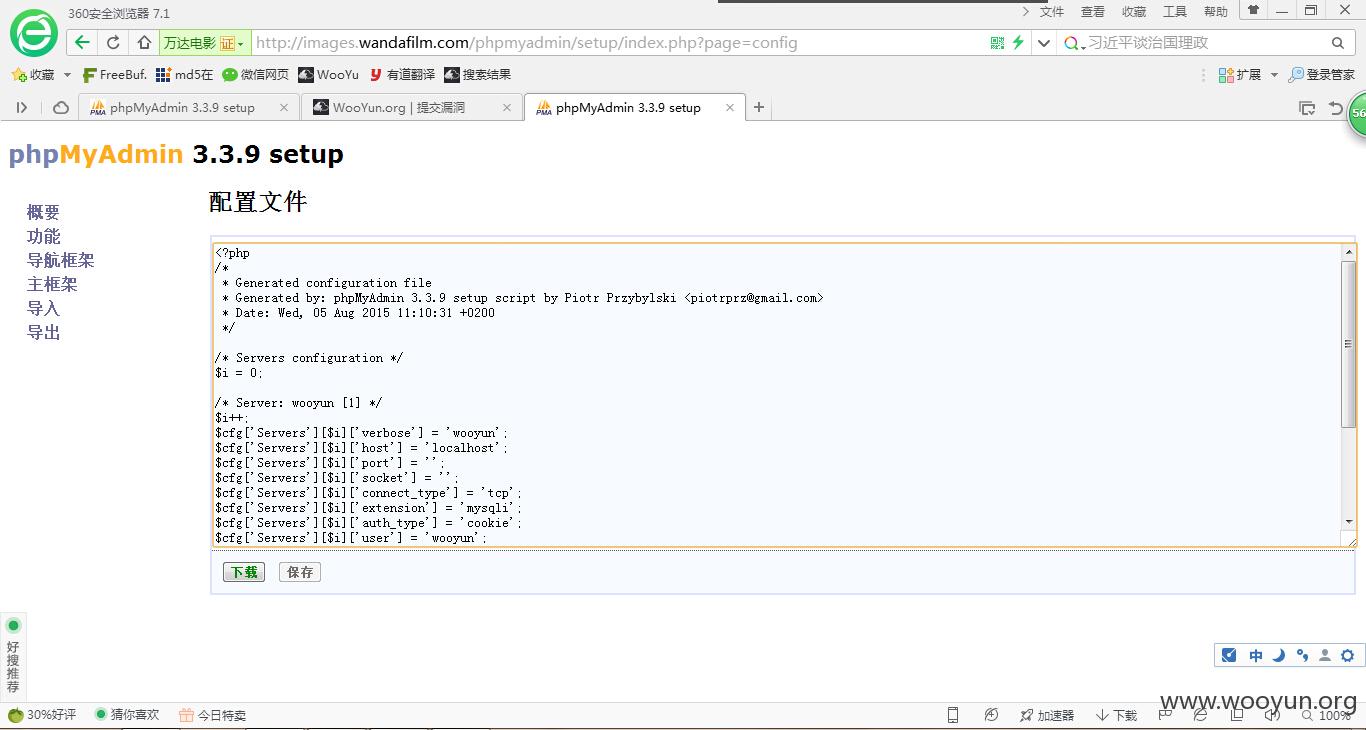Viewport: 1366px width, 730px height.
Task: Click the 下载 download config button
Action: click(244, 572)
